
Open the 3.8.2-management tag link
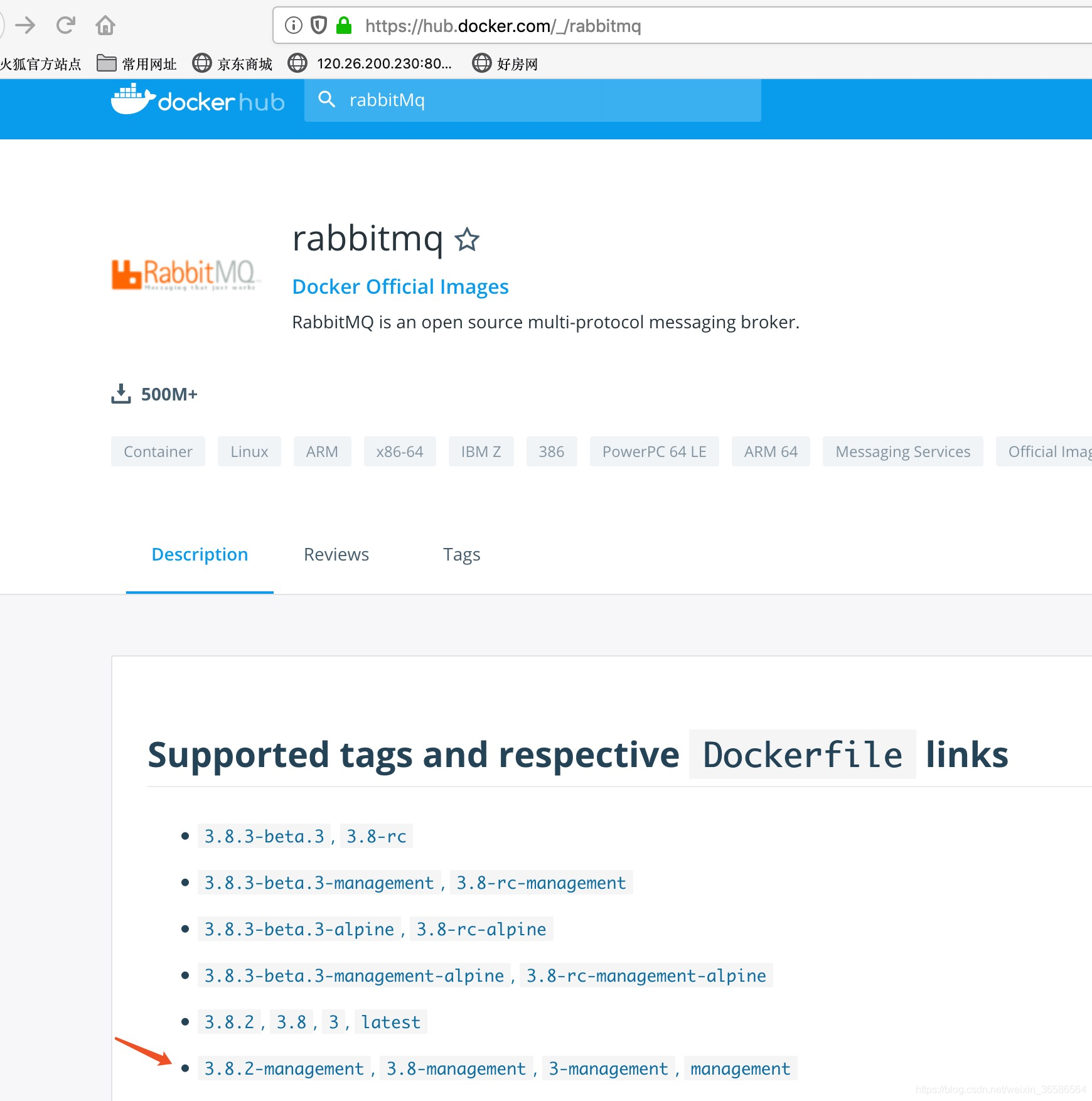pos(284,1068)
